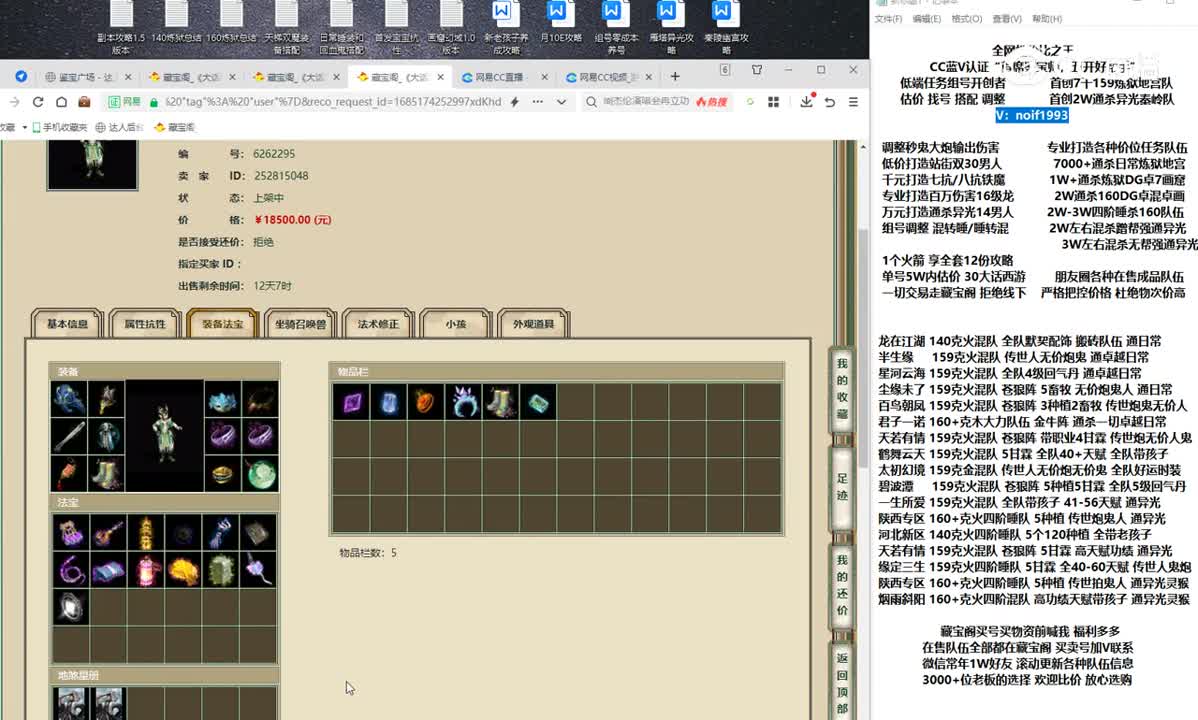Open the browser hamburger menu
The height and width of the screenshot is (720, 1198).
point(853,102)
